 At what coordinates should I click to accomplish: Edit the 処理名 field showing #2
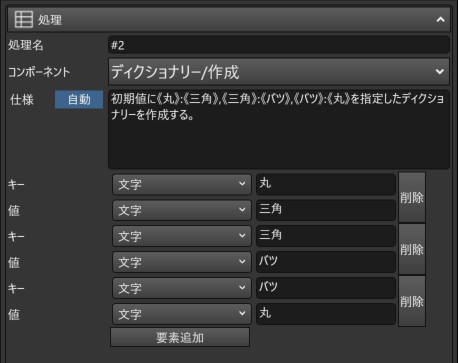tap(279, 45)
